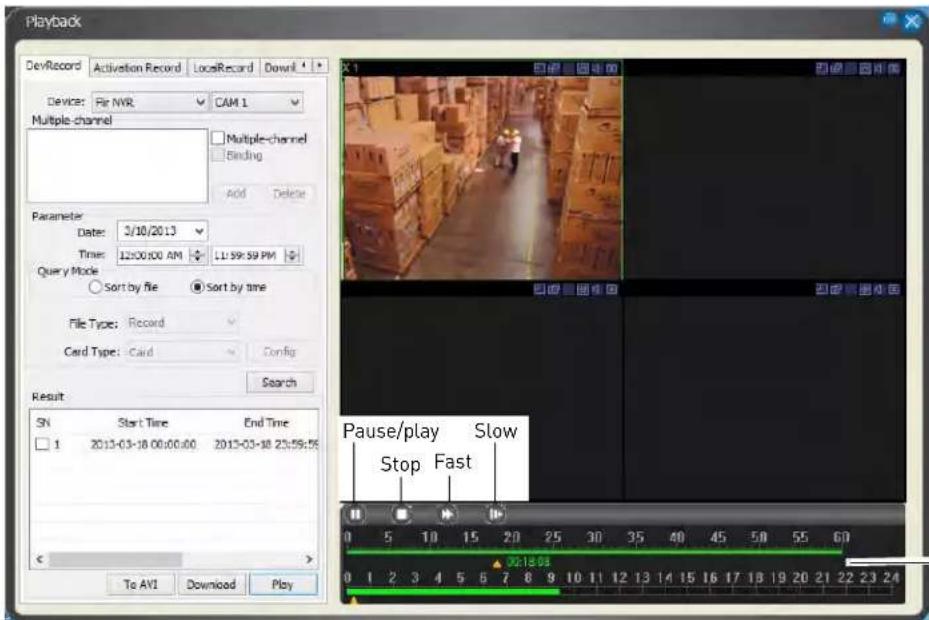The image size is (929, 620).
Task: Click rightmost icon in bottom-right video pane header
Action: [x=894, y=289]
